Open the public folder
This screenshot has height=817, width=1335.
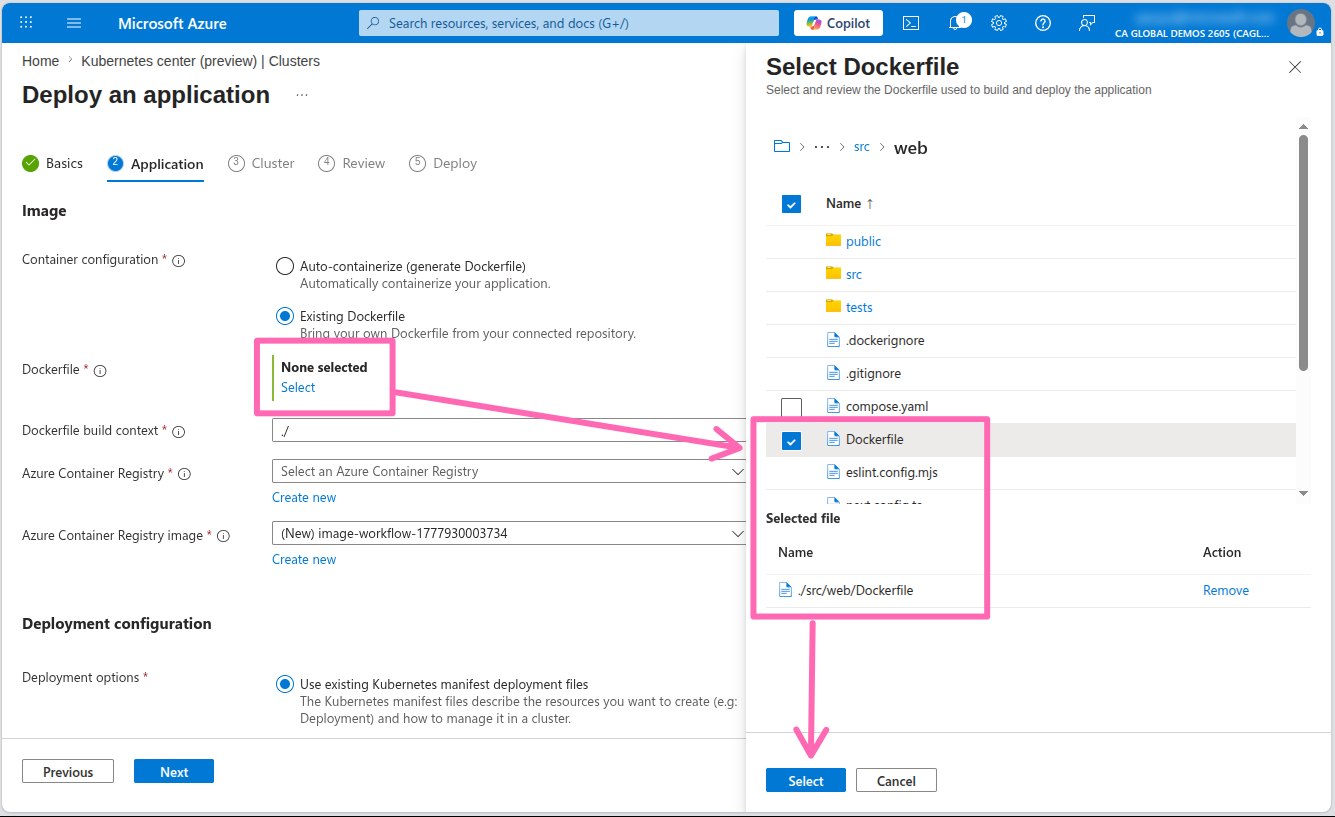click(863, 241)
